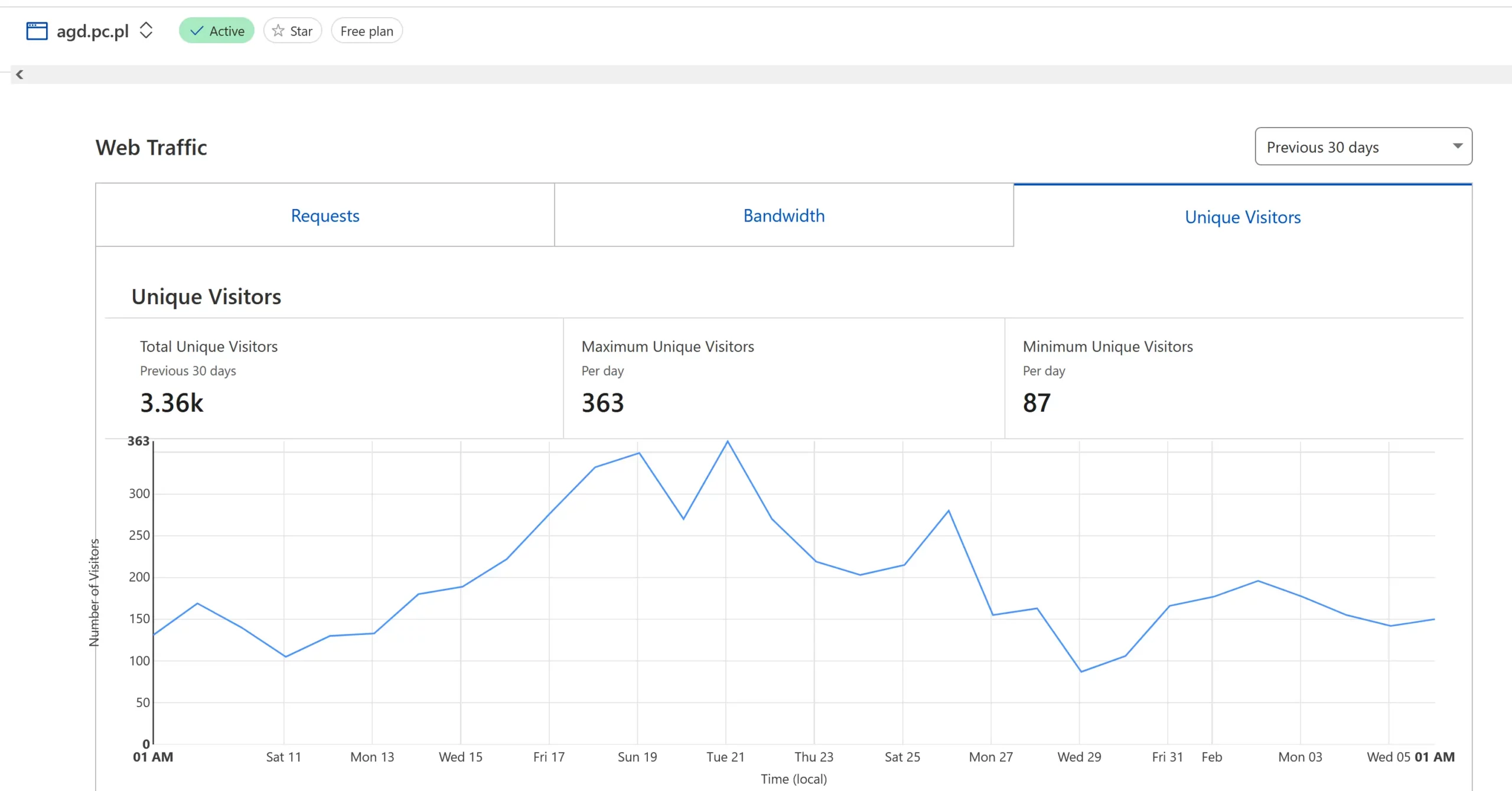Click the website browser icon beside agd.pc.pl
Image resolution: width=1512 pixels, height=791 pixels.
(37, 31)
